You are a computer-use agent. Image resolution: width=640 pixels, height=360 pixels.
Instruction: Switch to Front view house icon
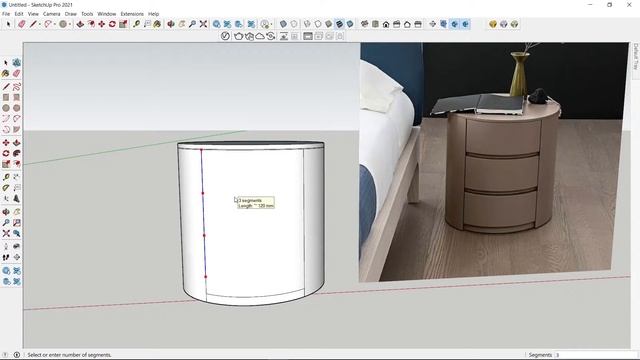pyautogui.click(x=386, y=24)
